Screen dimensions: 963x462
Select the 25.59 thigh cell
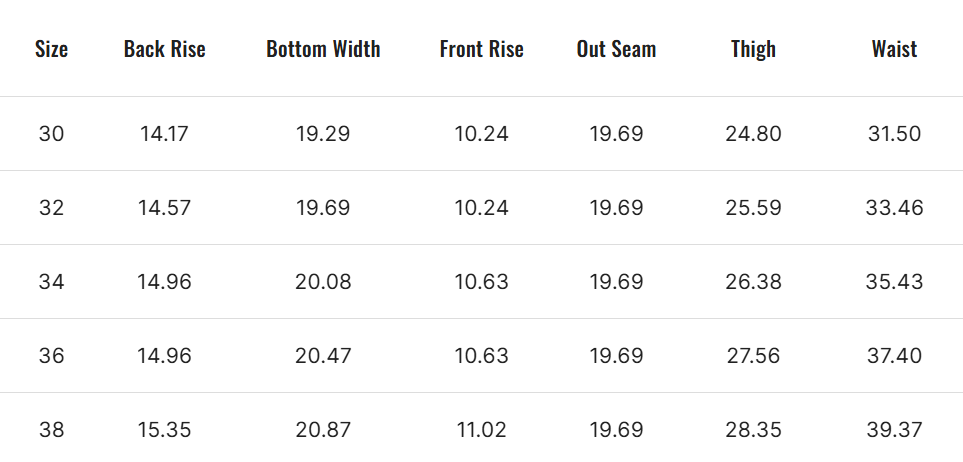(x=753, y=208)
